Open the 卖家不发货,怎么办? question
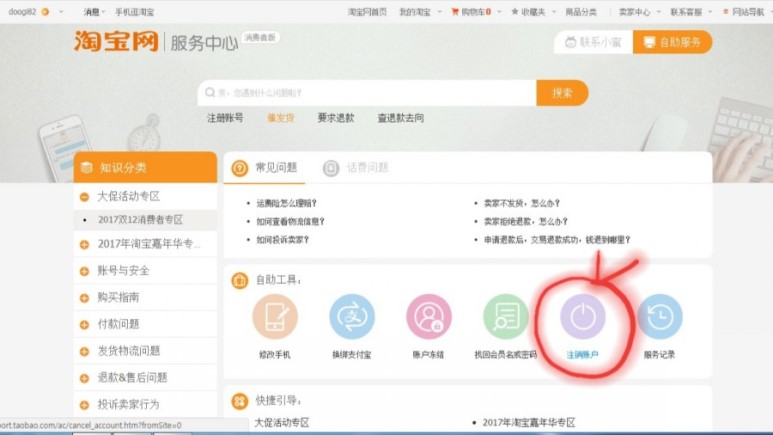The image size is (773, 435). (522, 203)
